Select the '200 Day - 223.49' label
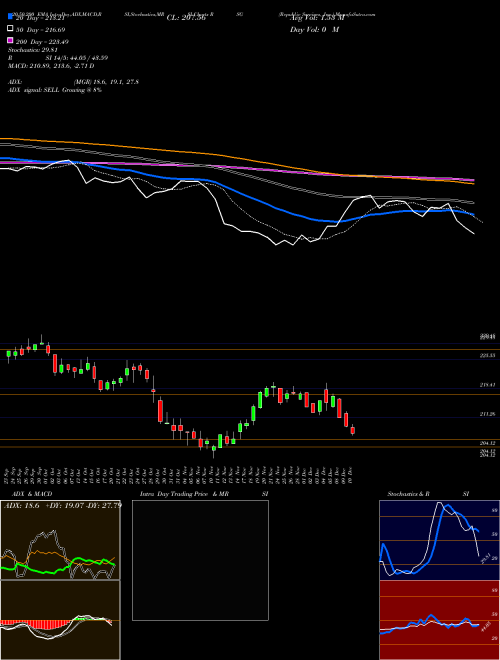Image resolution: width=500 pixels, height=660 pixels. point(42,42)
